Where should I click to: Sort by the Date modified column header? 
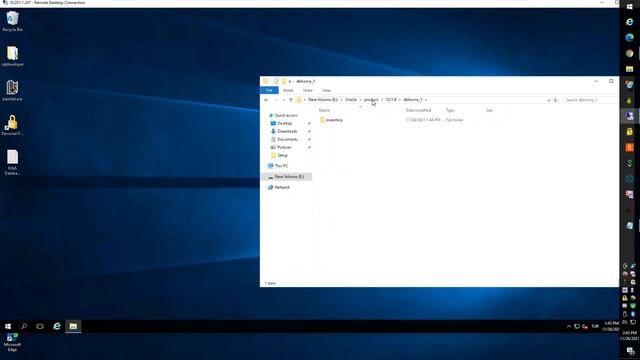(x=418, y=110)
